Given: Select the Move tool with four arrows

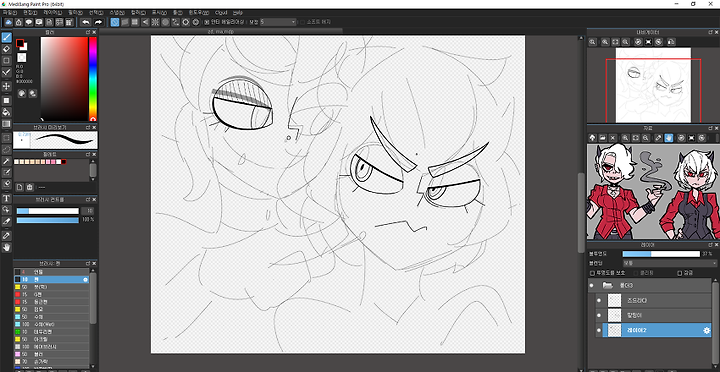Looking at the screenshot, I should (6, 86).
